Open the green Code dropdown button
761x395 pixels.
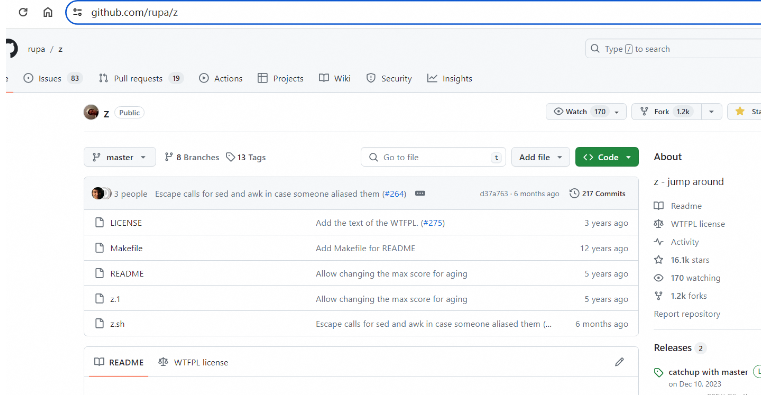point(607,157)
